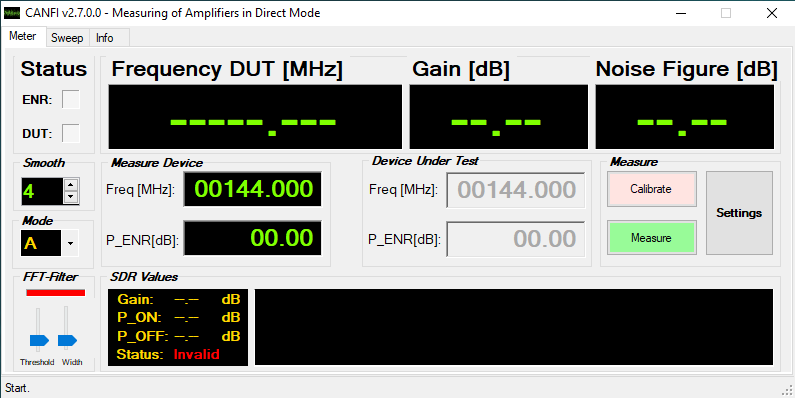Click the P_ON value row
The image size is (795, 398).
coord(178,318)
